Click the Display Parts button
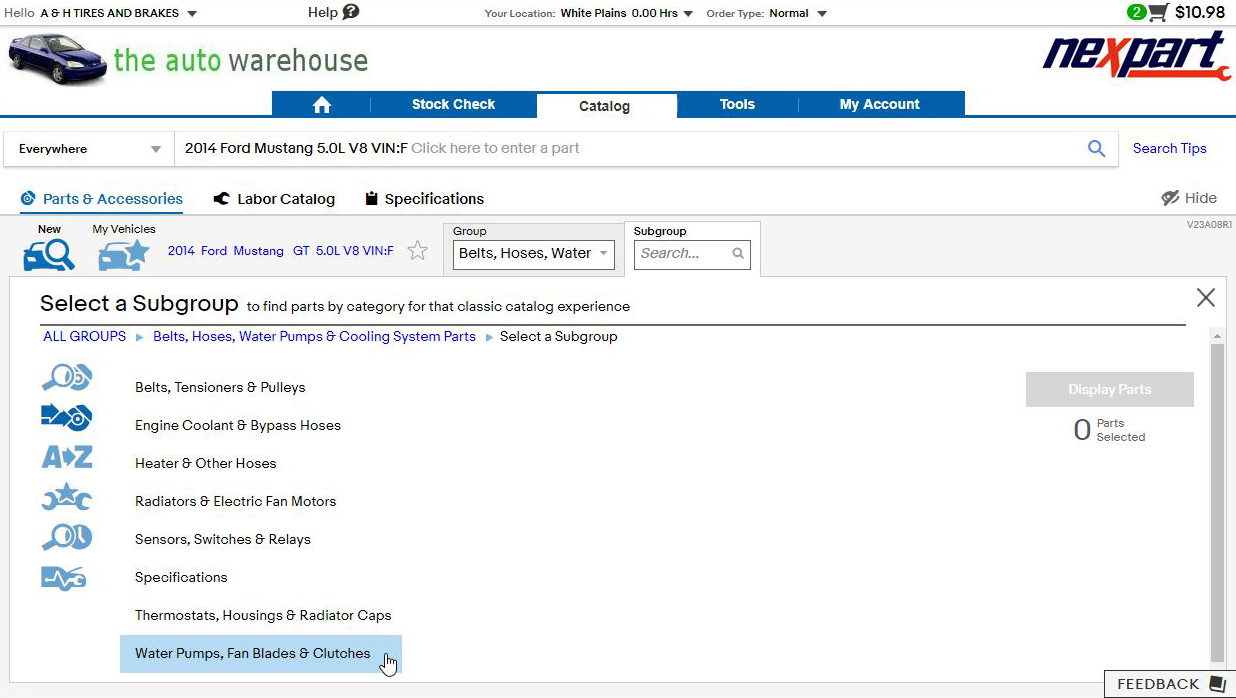Image resolution: width=1236 pixels, height=698 pixels. click(x=1110, y=390)
